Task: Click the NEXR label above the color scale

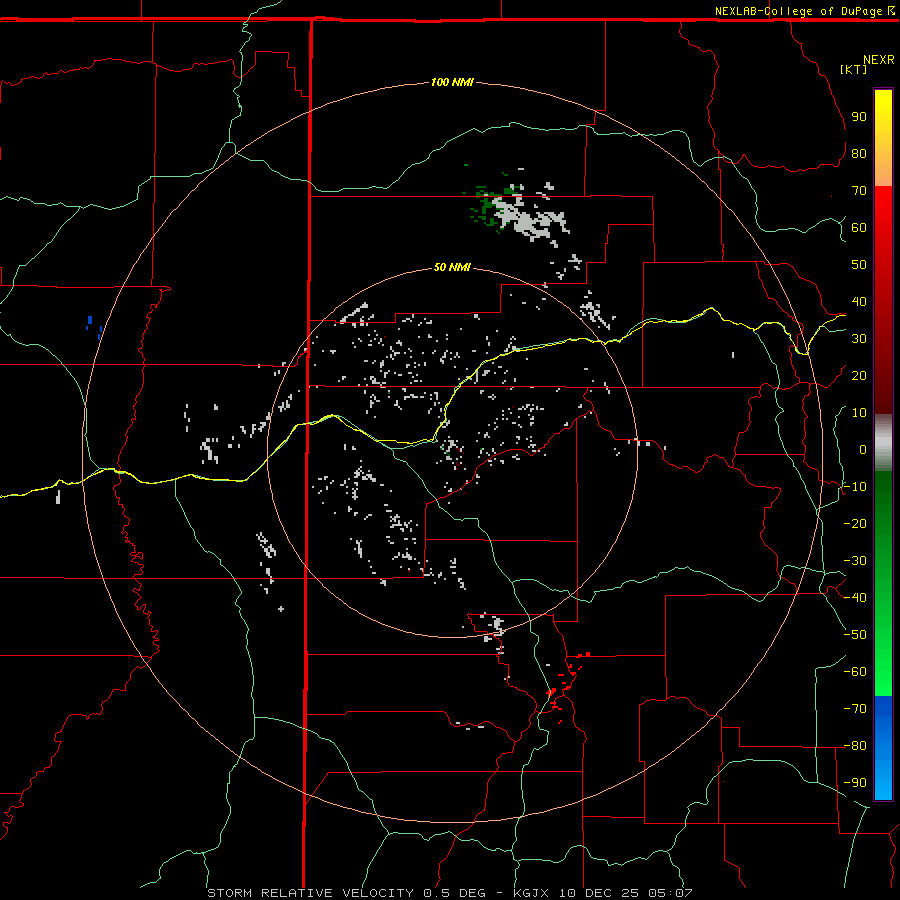Action: [879, 60]
